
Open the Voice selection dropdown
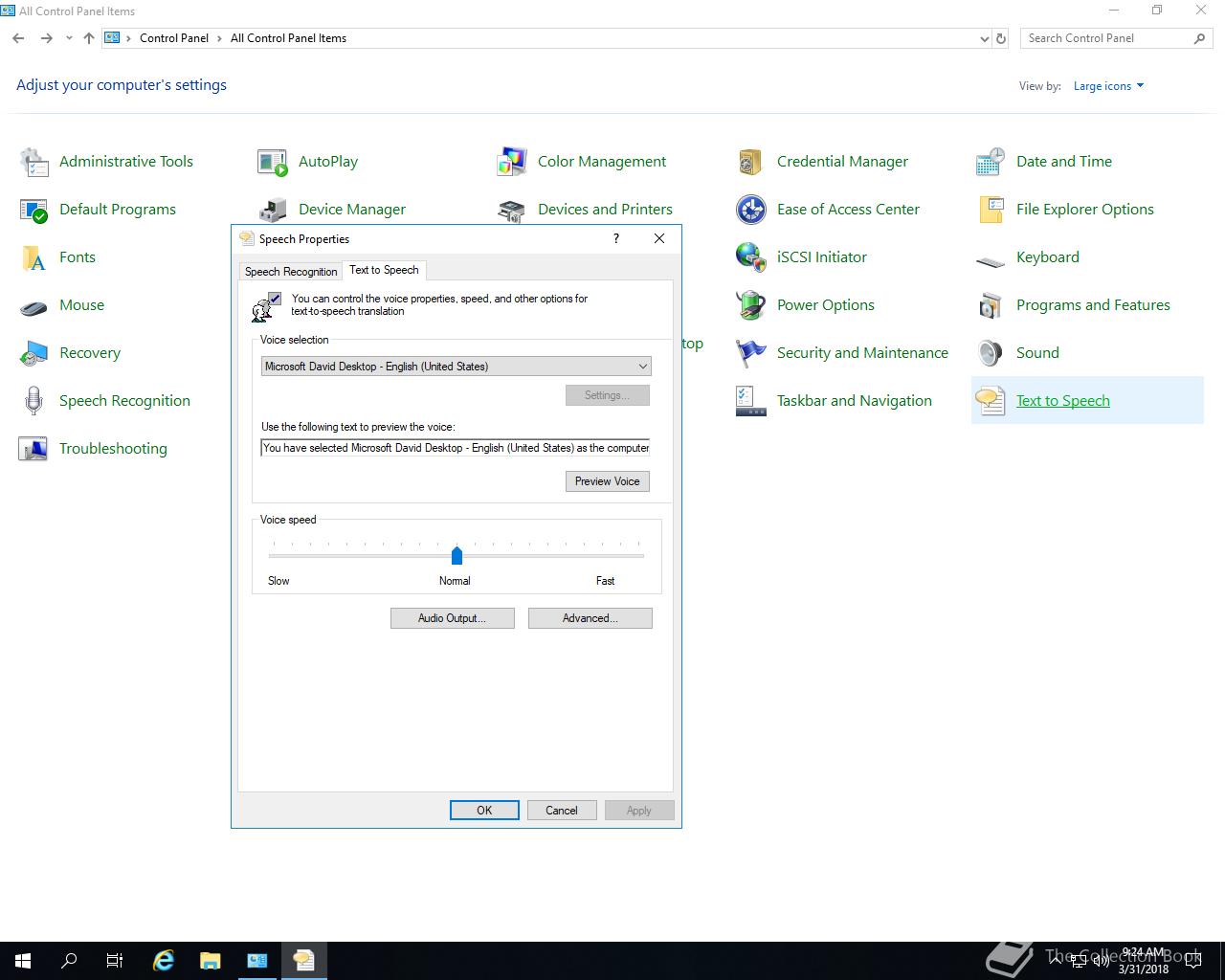click(456, 367)
